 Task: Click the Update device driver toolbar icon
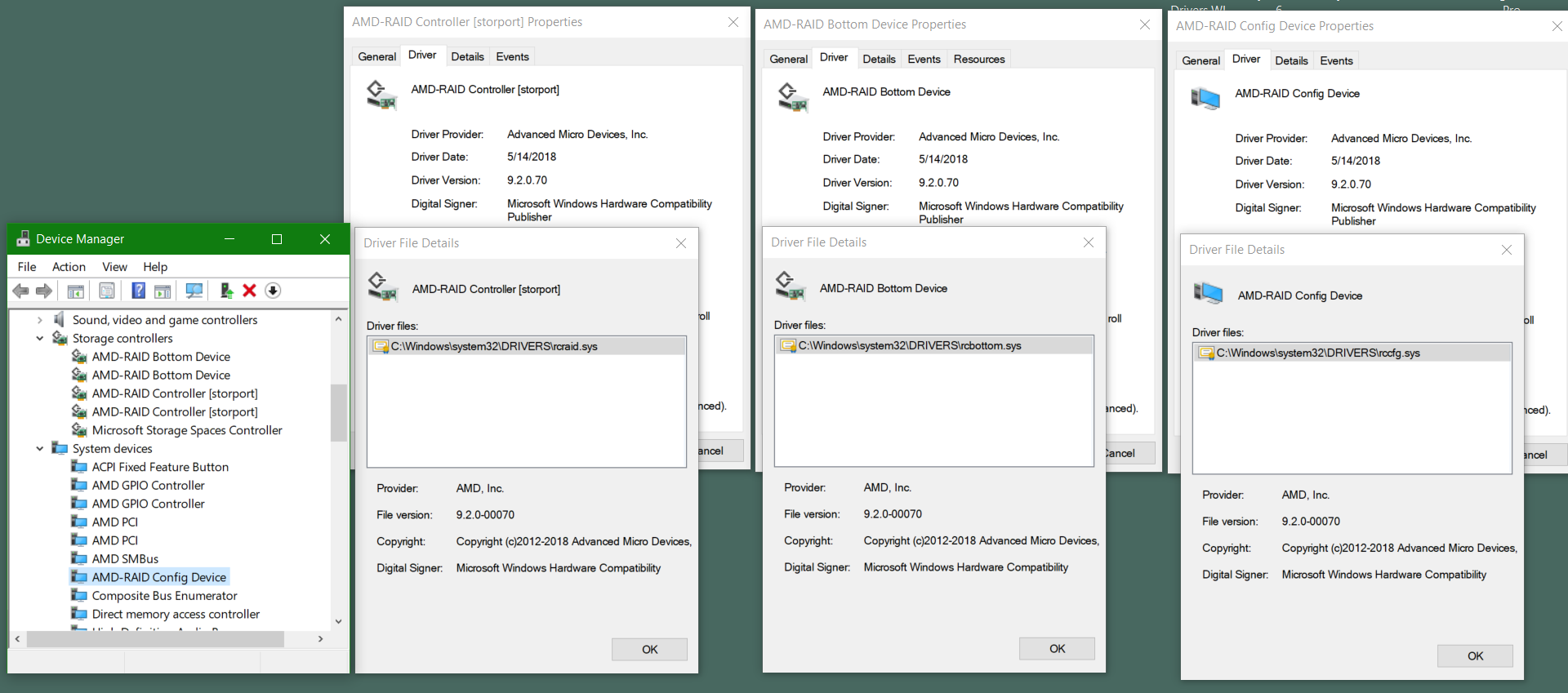click(226, 291)
